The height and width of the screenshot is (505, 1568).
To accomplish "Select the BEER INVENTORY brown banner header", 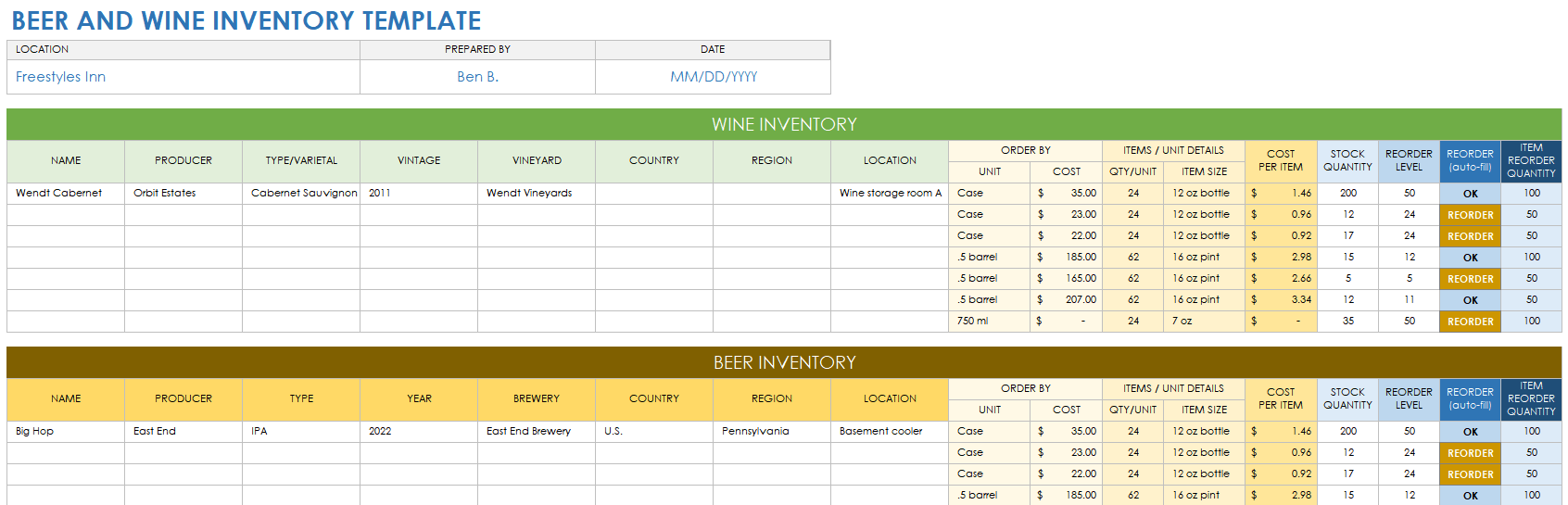I will (x=784, y=362).
